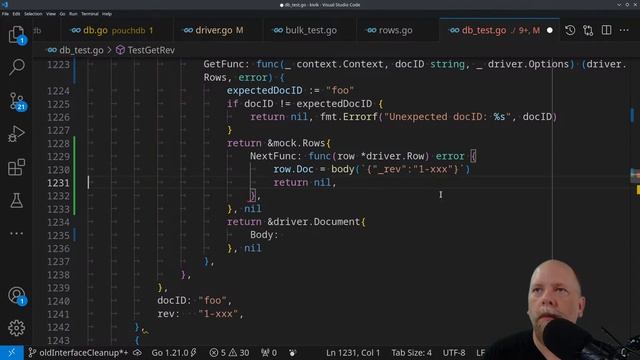Image resolution: width=640 pixels, height=360 pixels.
Task: Open the Help menu
Action: click(x=107, y=14)
